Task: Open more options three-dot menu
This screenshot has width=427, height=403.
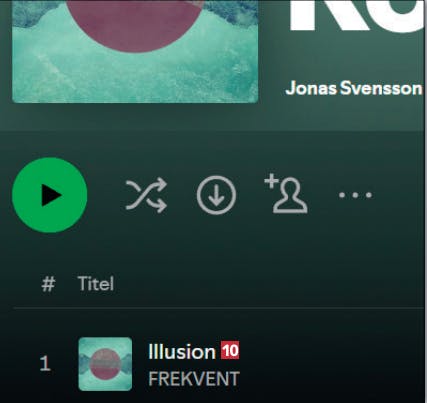Action: coord(355,195)
